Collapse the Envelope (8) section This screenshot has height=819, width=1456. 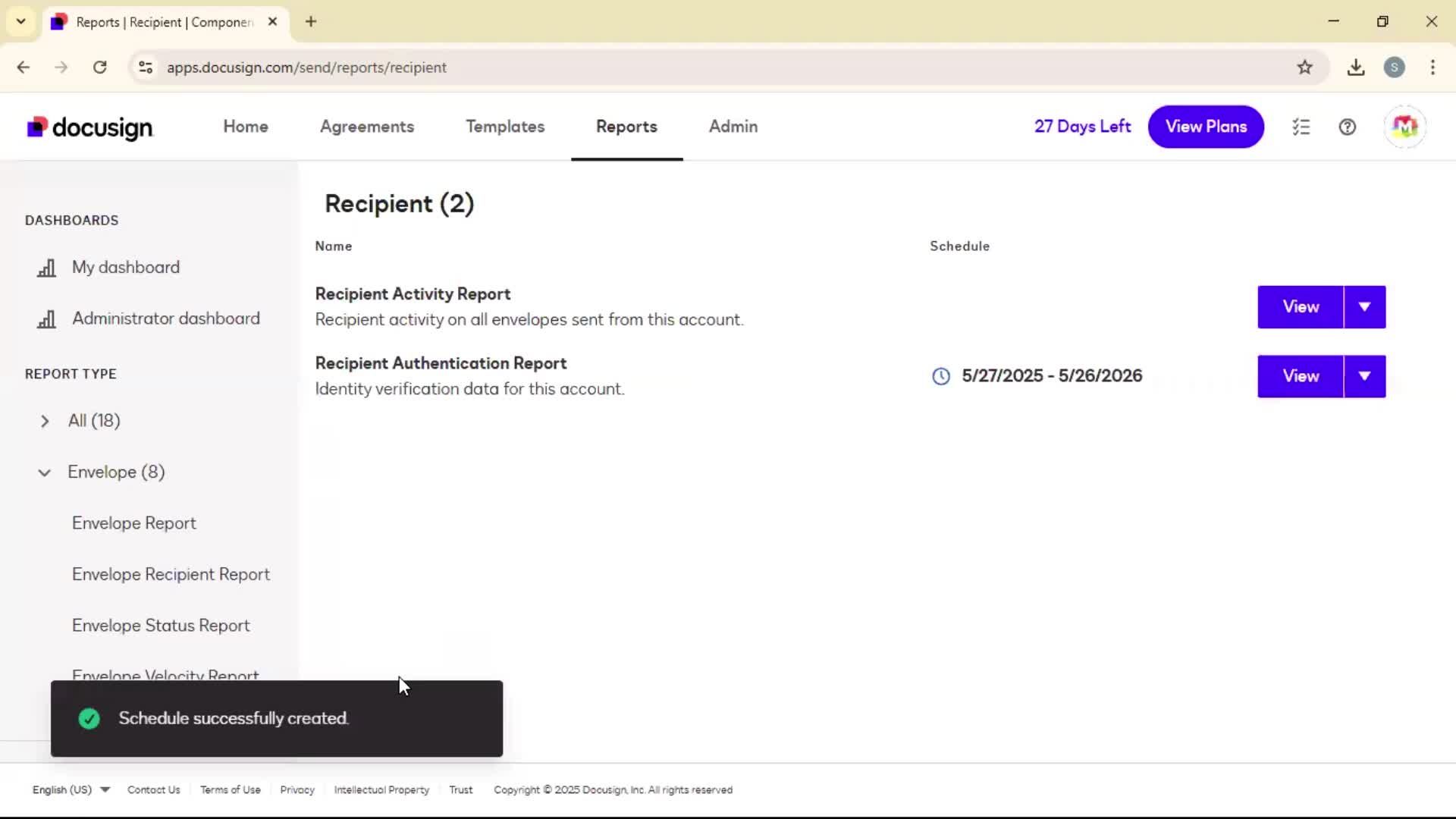[45, 472]
